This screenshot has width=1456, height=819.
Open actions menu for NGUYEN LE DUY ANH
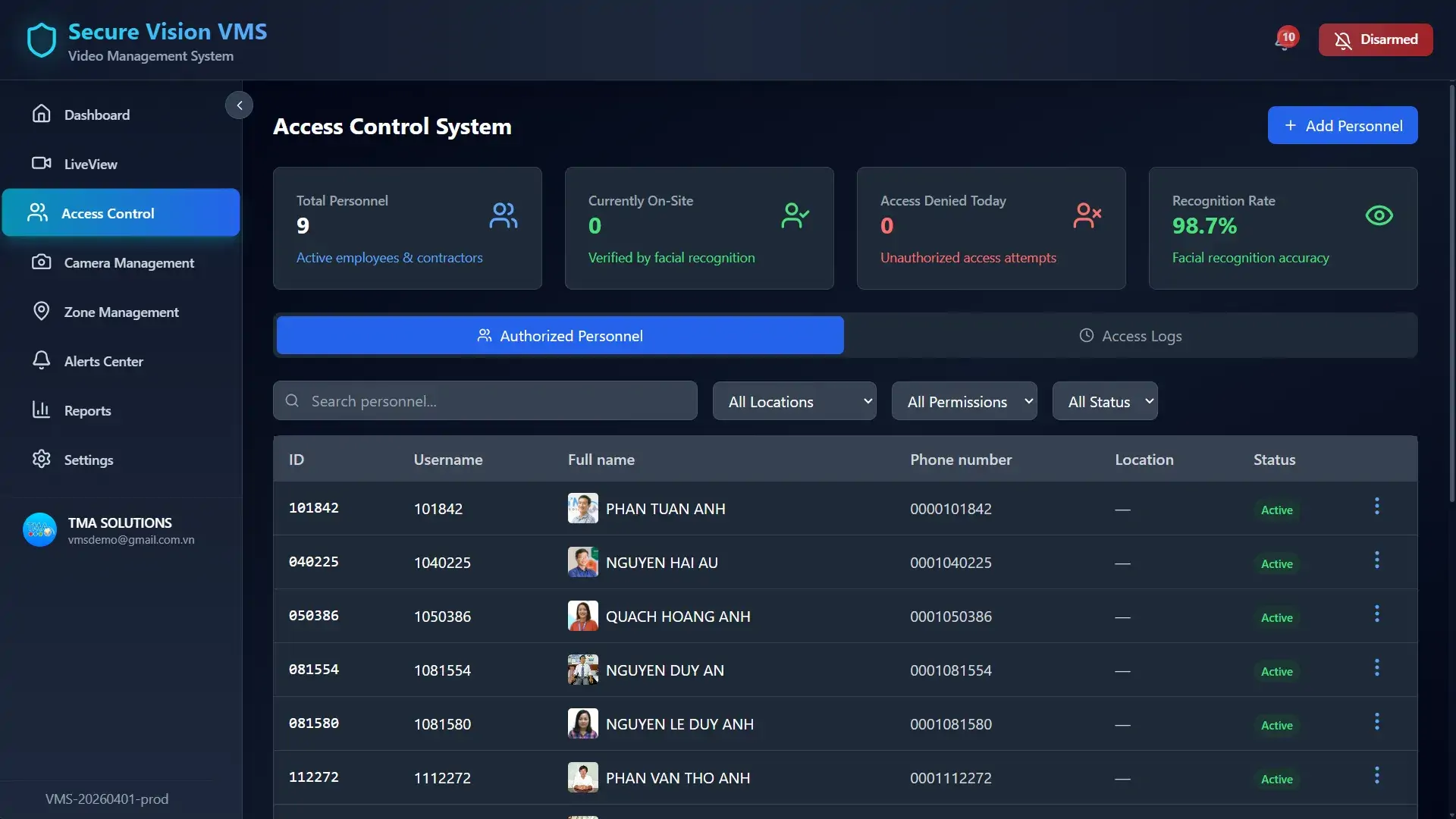[x=1377, y=722]
